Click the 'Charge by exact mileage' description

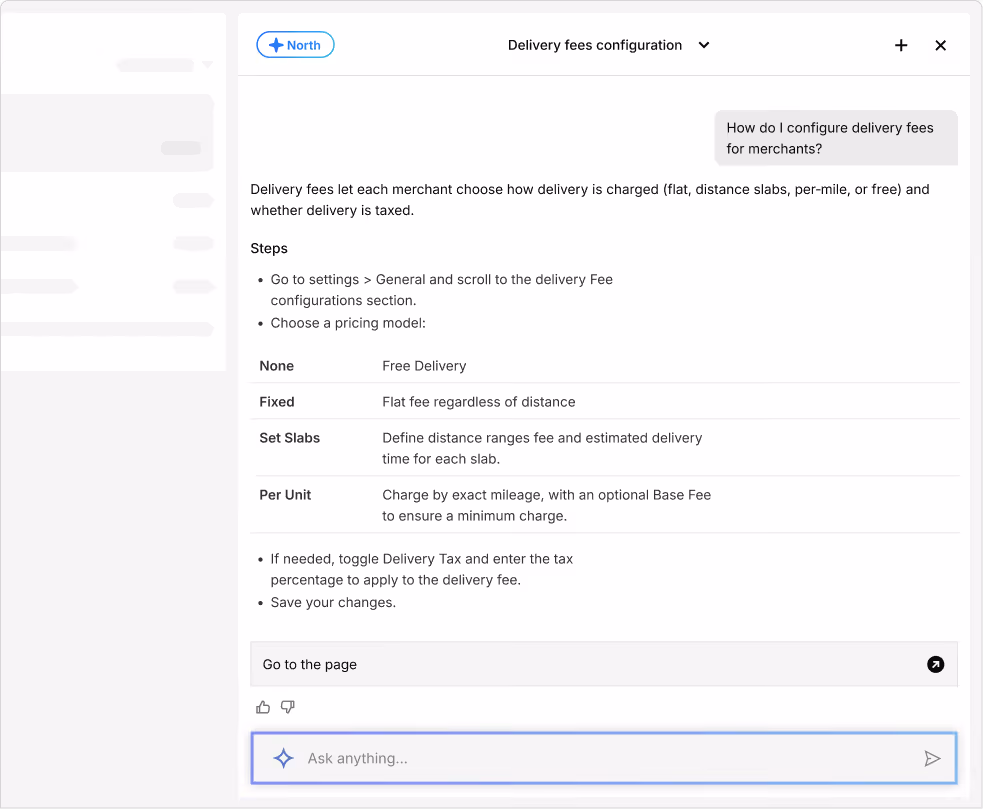[x=547, y=505]
